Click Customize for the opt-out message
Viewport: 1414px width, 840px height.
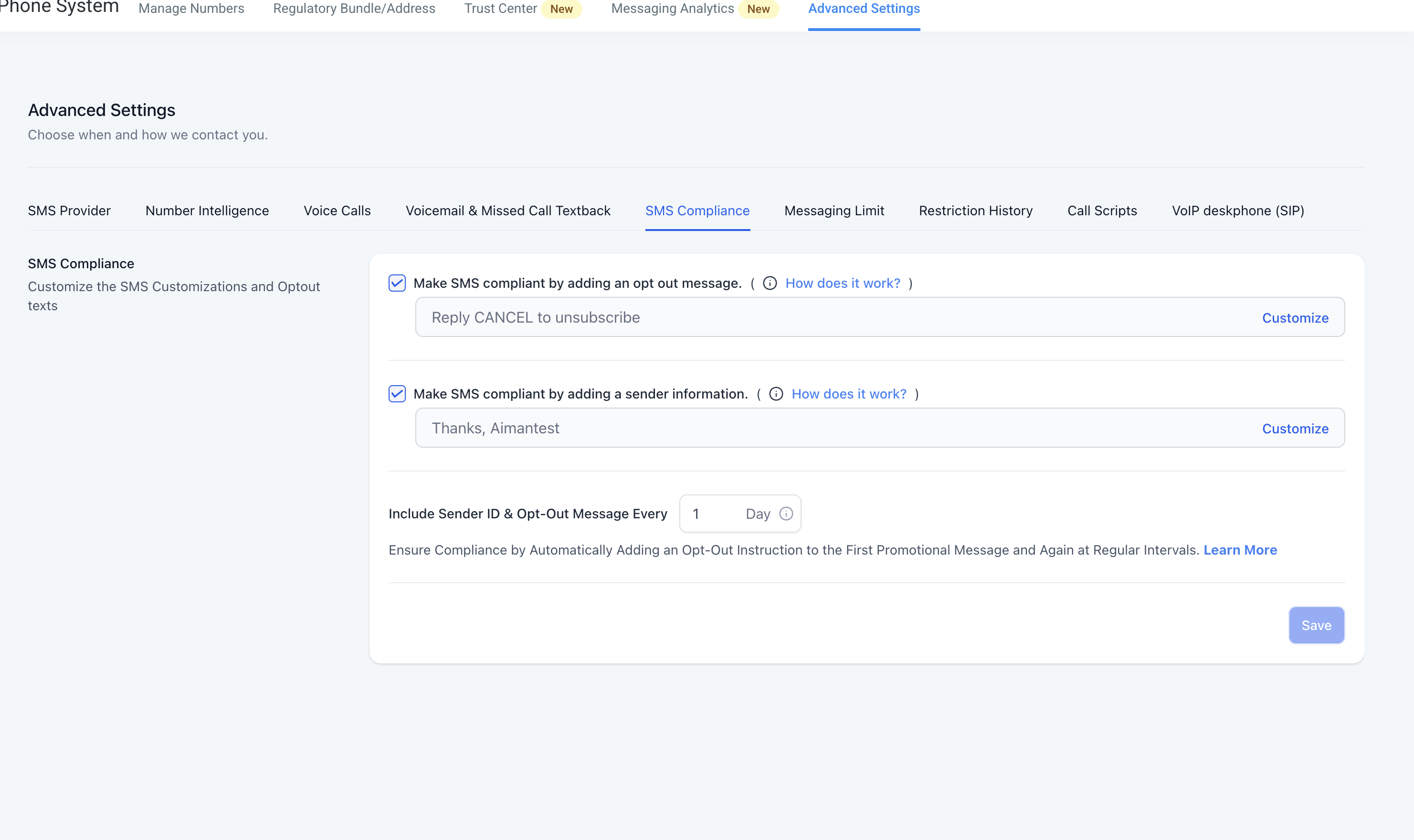[x=1295, y=318]
